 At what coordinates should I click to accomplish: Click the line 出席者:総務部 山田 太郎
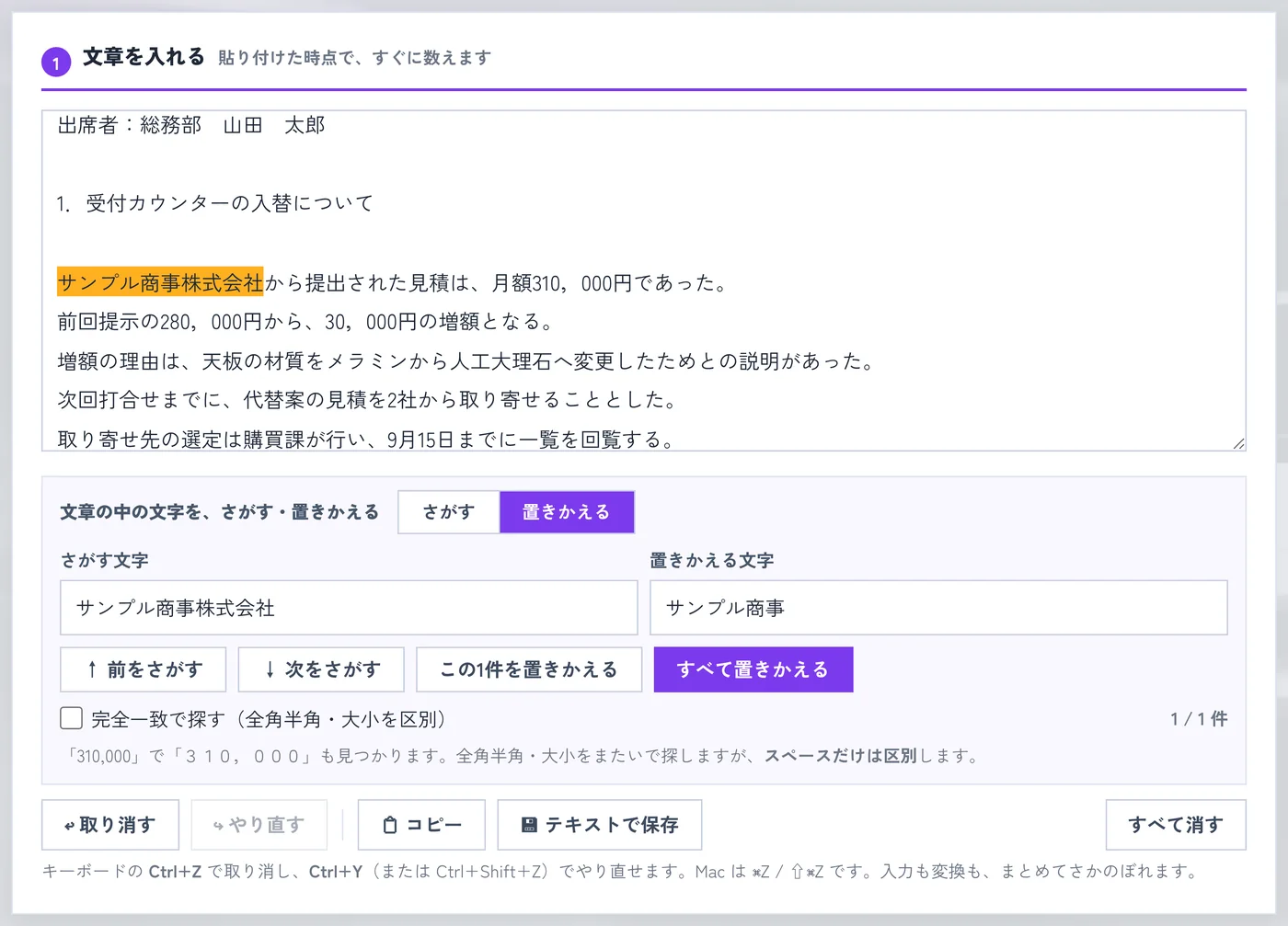191,125
